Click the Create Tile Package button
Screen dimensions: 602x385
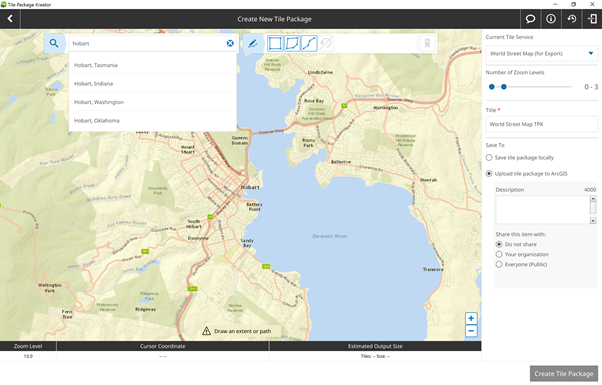point(564,373)
